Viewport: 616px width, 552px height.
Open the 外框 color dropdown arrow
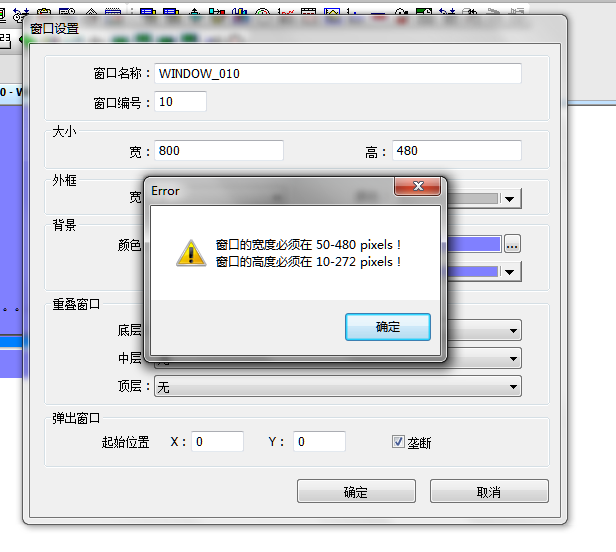tap(510, 199)
